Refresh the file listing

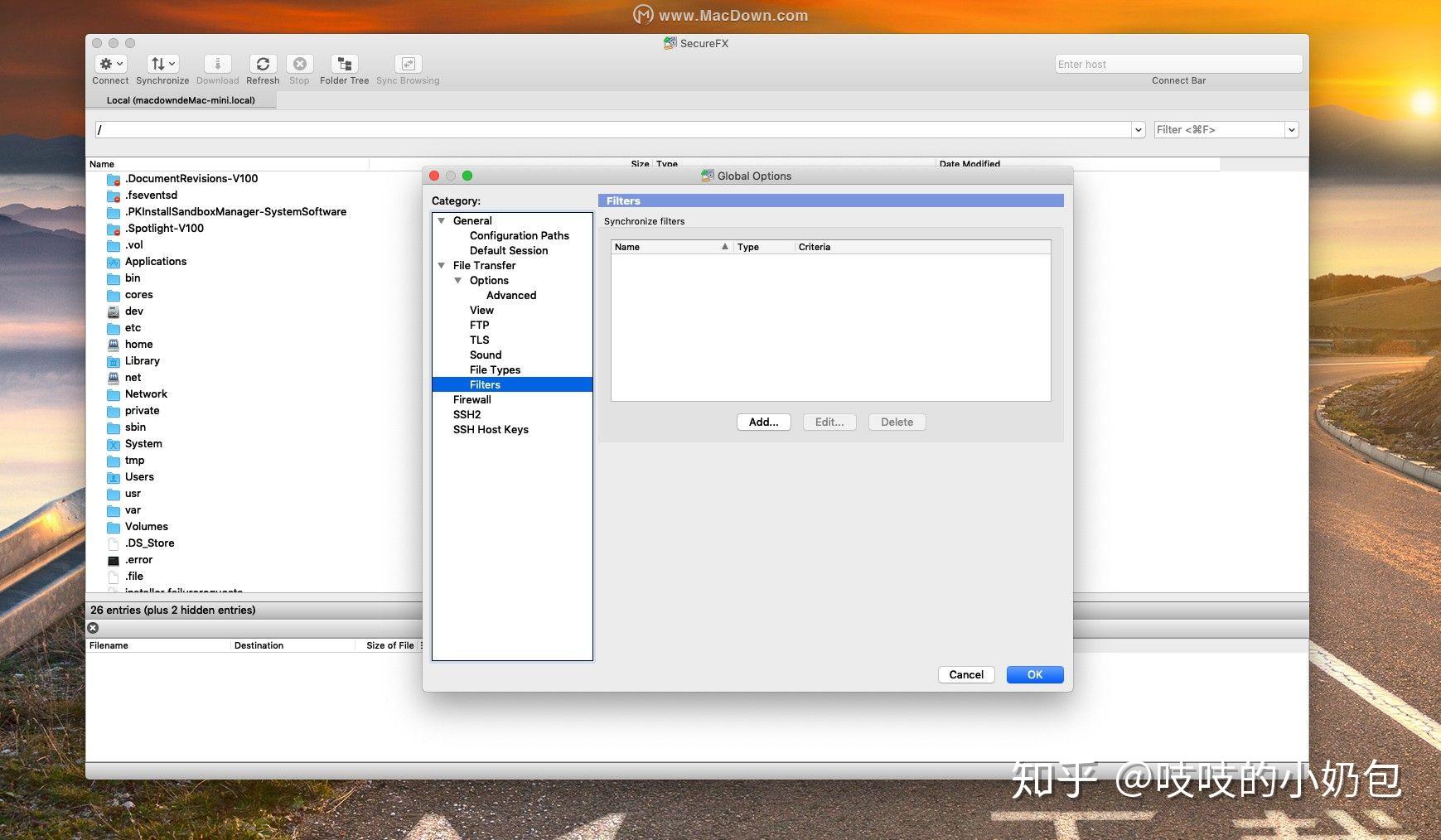pos(263,64)
